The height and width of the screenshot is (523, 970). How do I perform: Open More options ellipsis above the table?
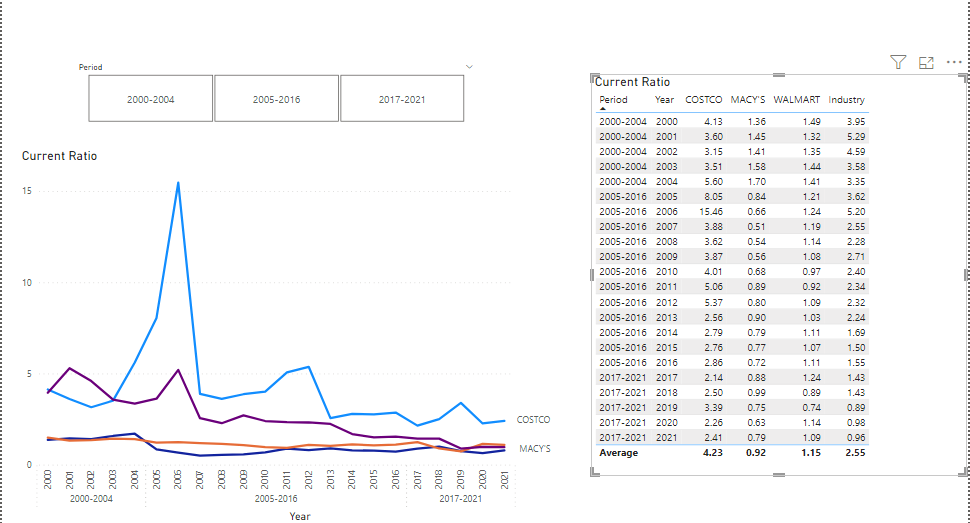pos(954,62)
